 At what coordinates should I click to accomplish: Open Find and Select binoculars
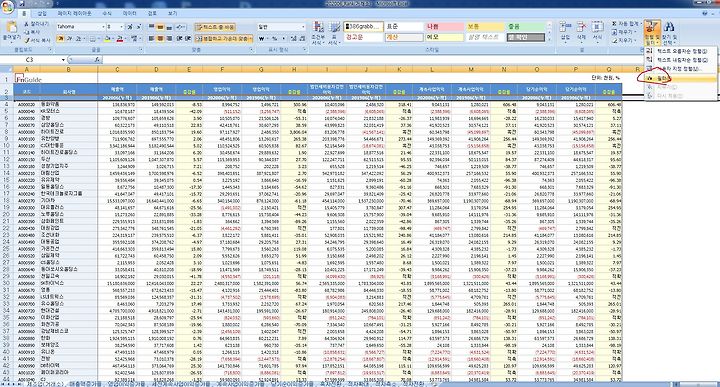click(x=669, y=32)
